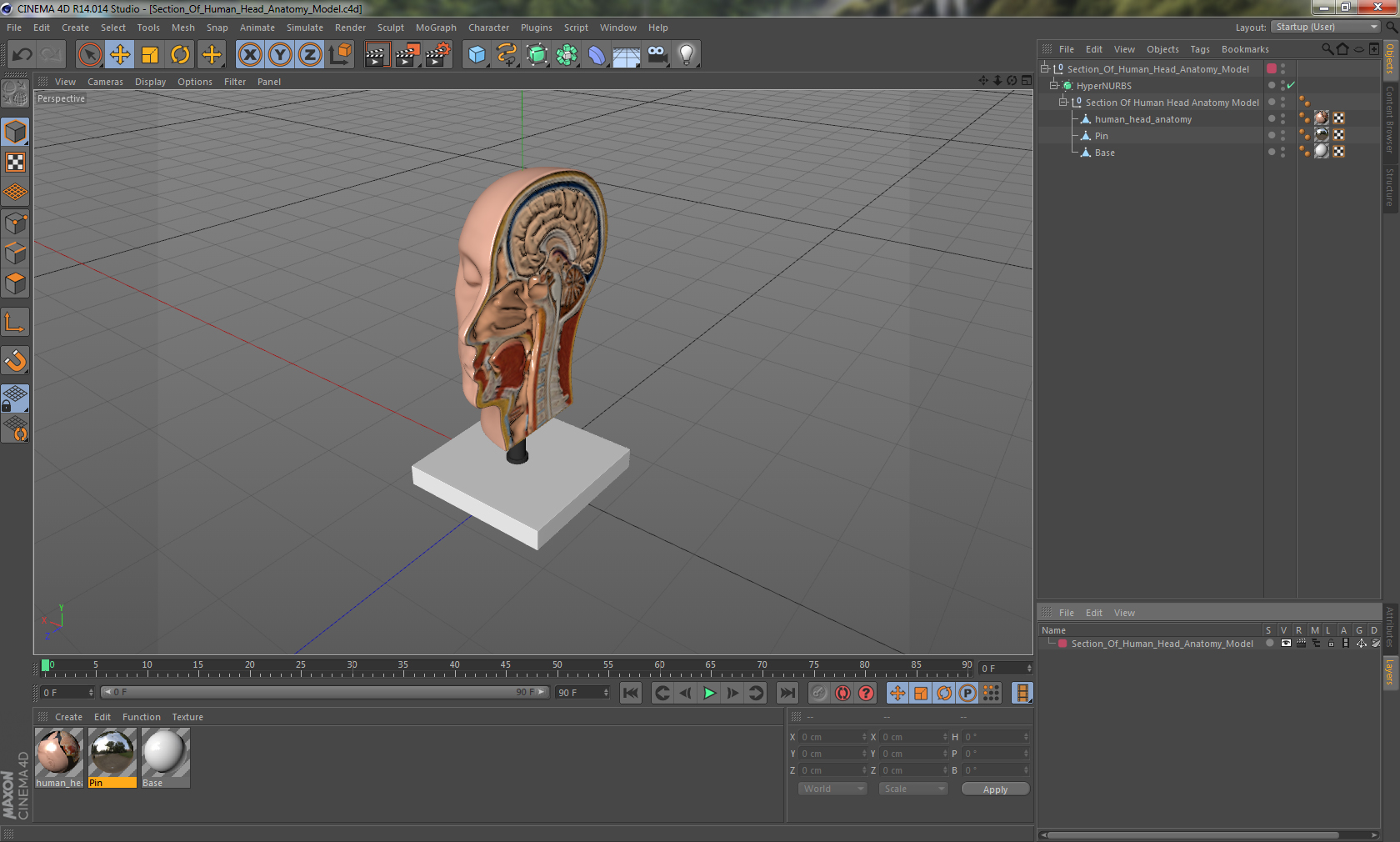Open the MoGraph menu

point(436,28)
